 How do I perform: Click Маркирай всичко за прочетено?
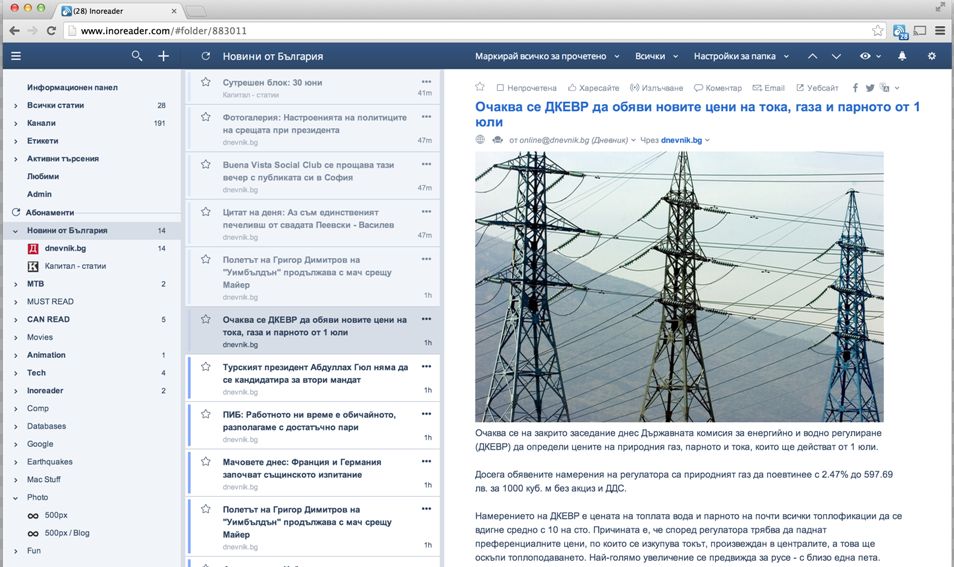[545, 56]
